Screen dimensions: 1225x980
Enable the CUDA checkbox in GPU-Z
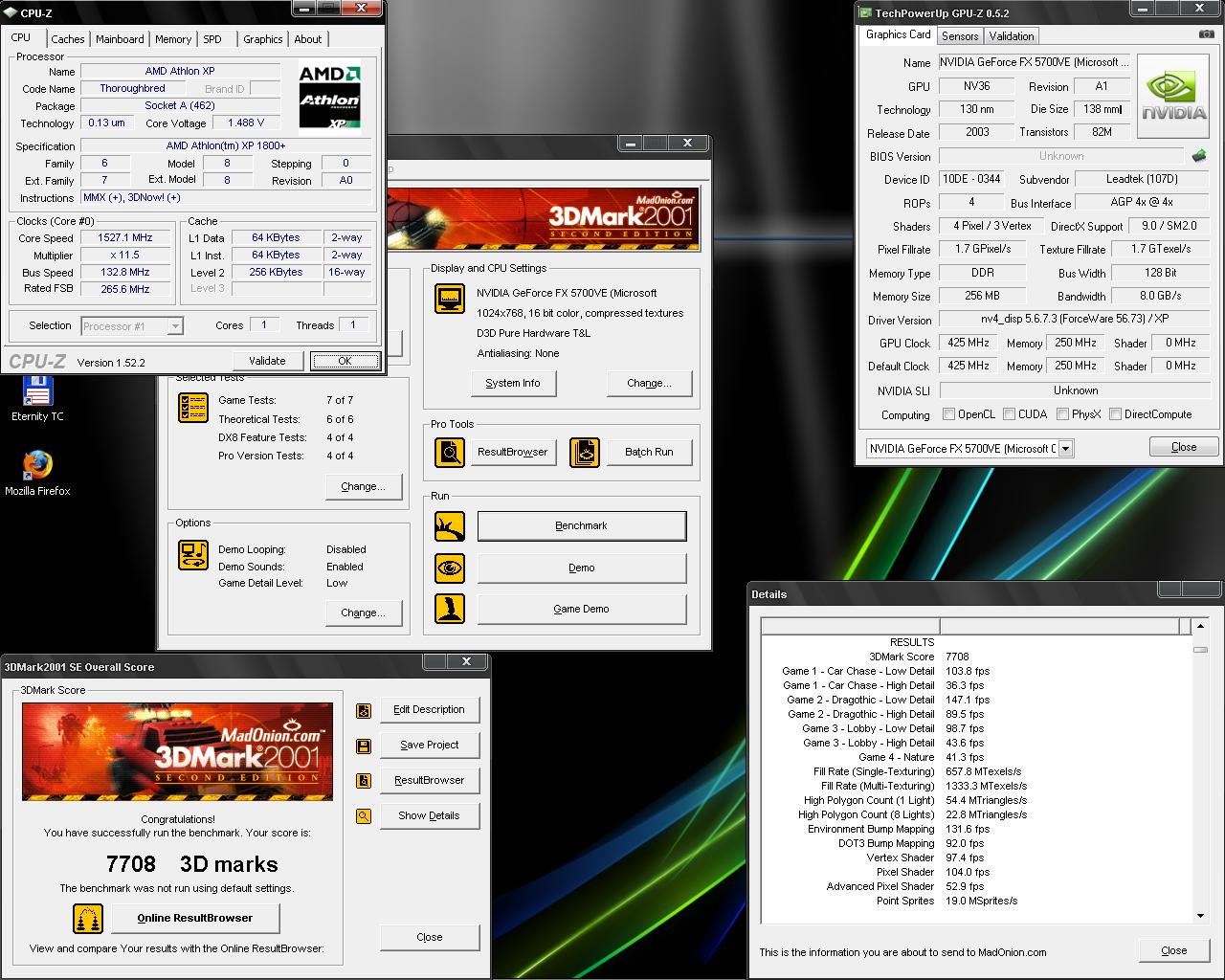pos(1009,414)
